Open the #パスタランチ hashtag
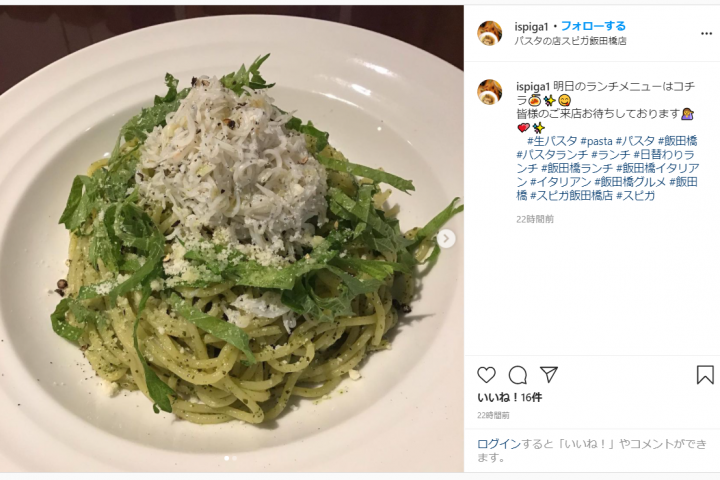This screenshot has width=720, height=480. tap(552, 155)
